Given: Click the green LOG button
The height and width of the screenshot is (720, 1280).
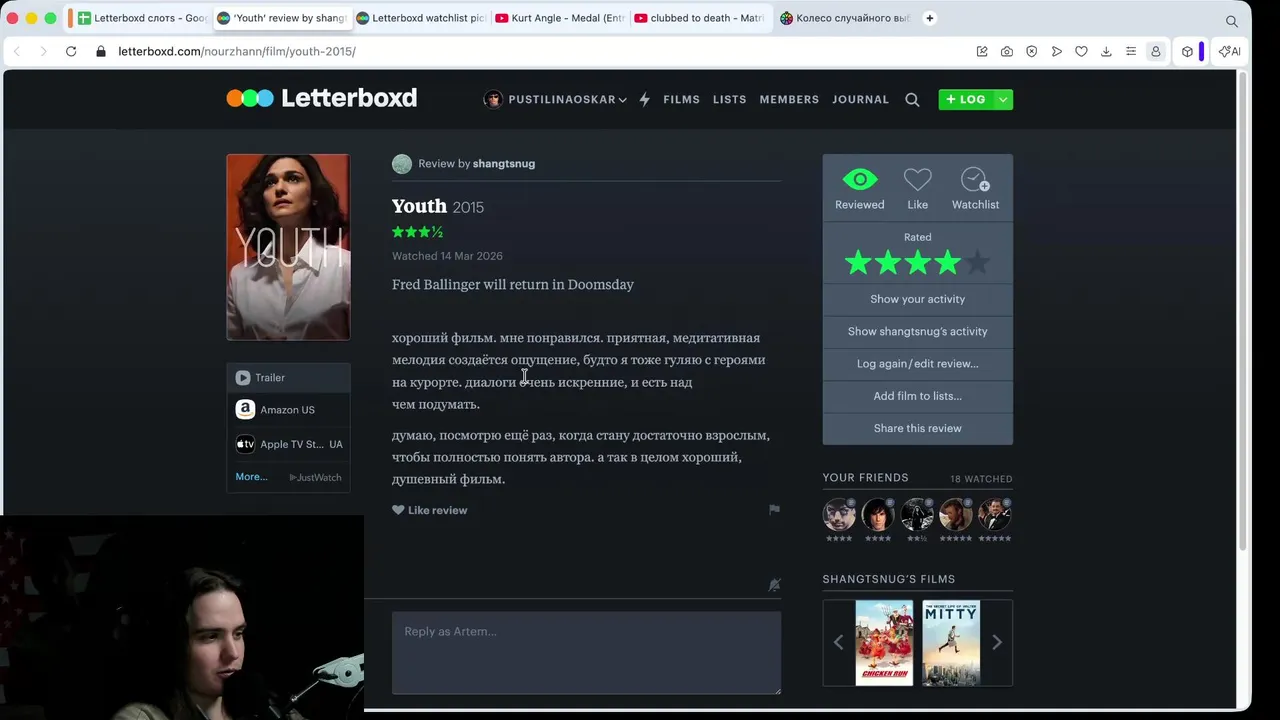Looking at the screenshot, I should point(964,99).
